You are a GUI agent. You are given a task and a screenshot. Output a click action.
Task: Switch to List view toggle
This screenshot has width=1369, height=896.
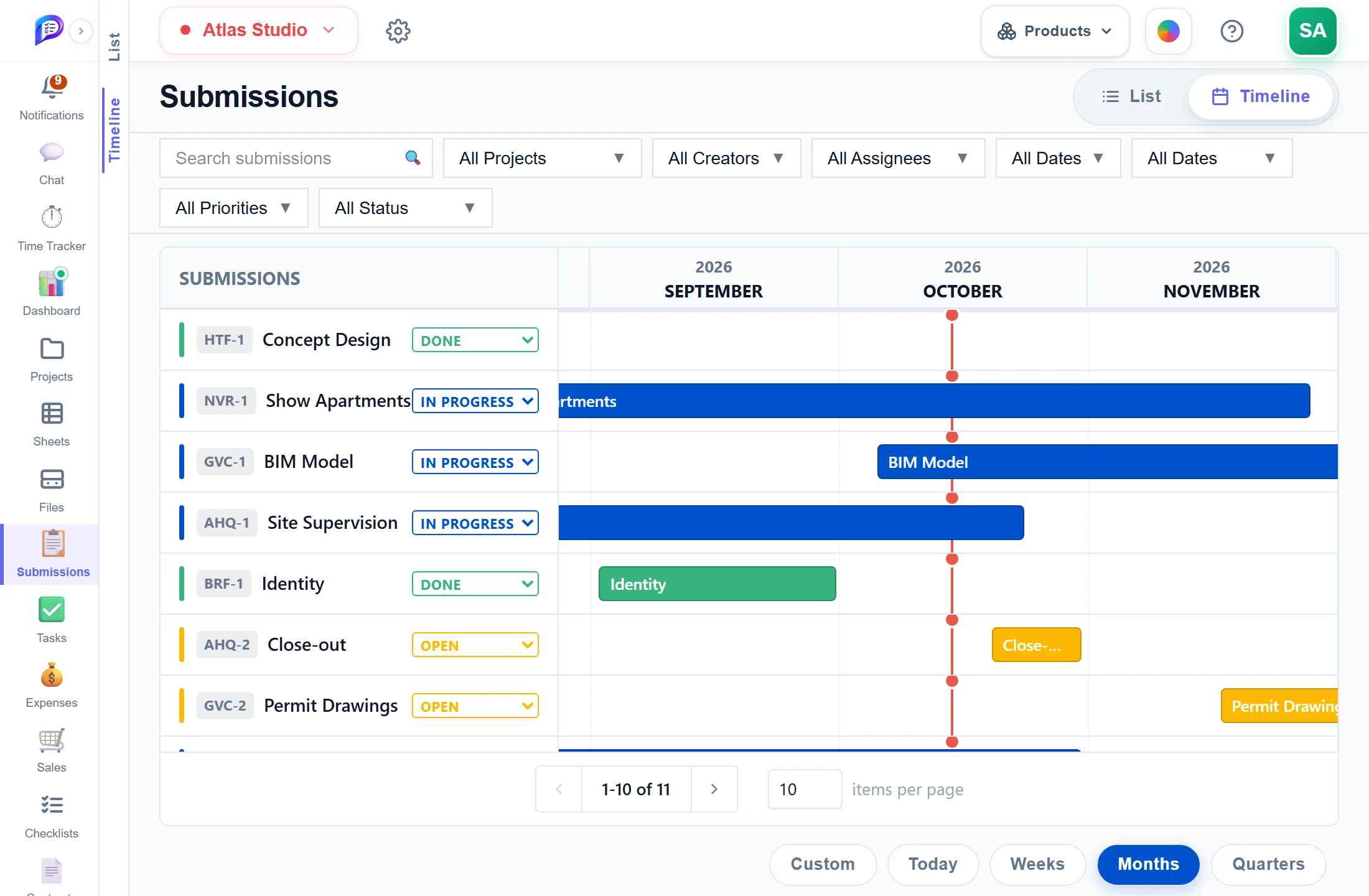(x=1132, y=96)
